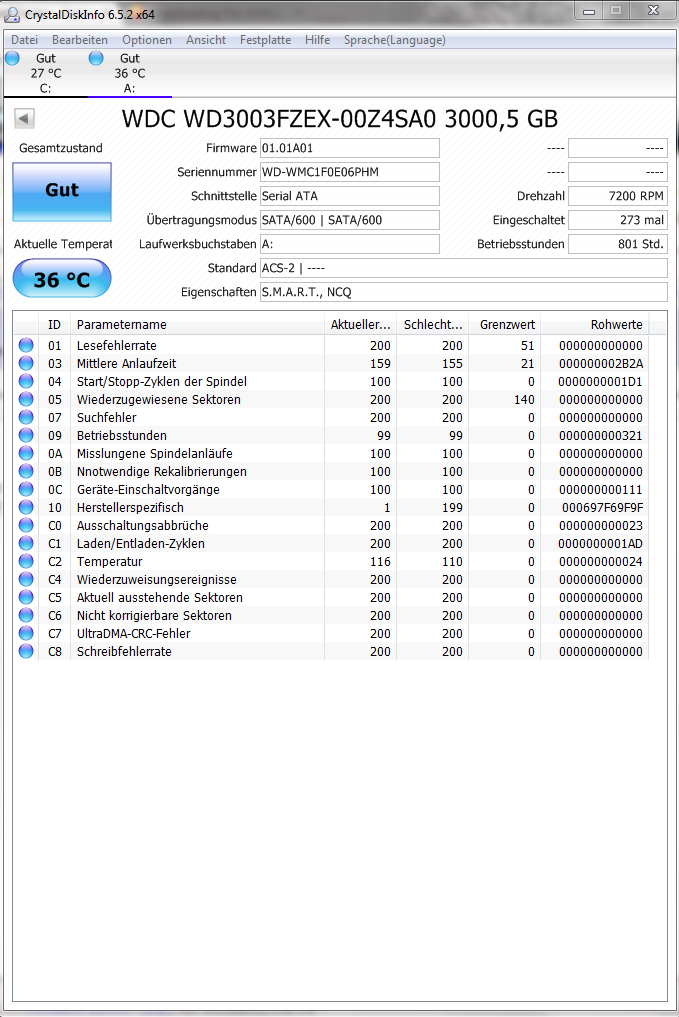Open the Sprache(Language) menu
Image resolution: width=679 pixels, height=1017 pixels.
[395, 40]
